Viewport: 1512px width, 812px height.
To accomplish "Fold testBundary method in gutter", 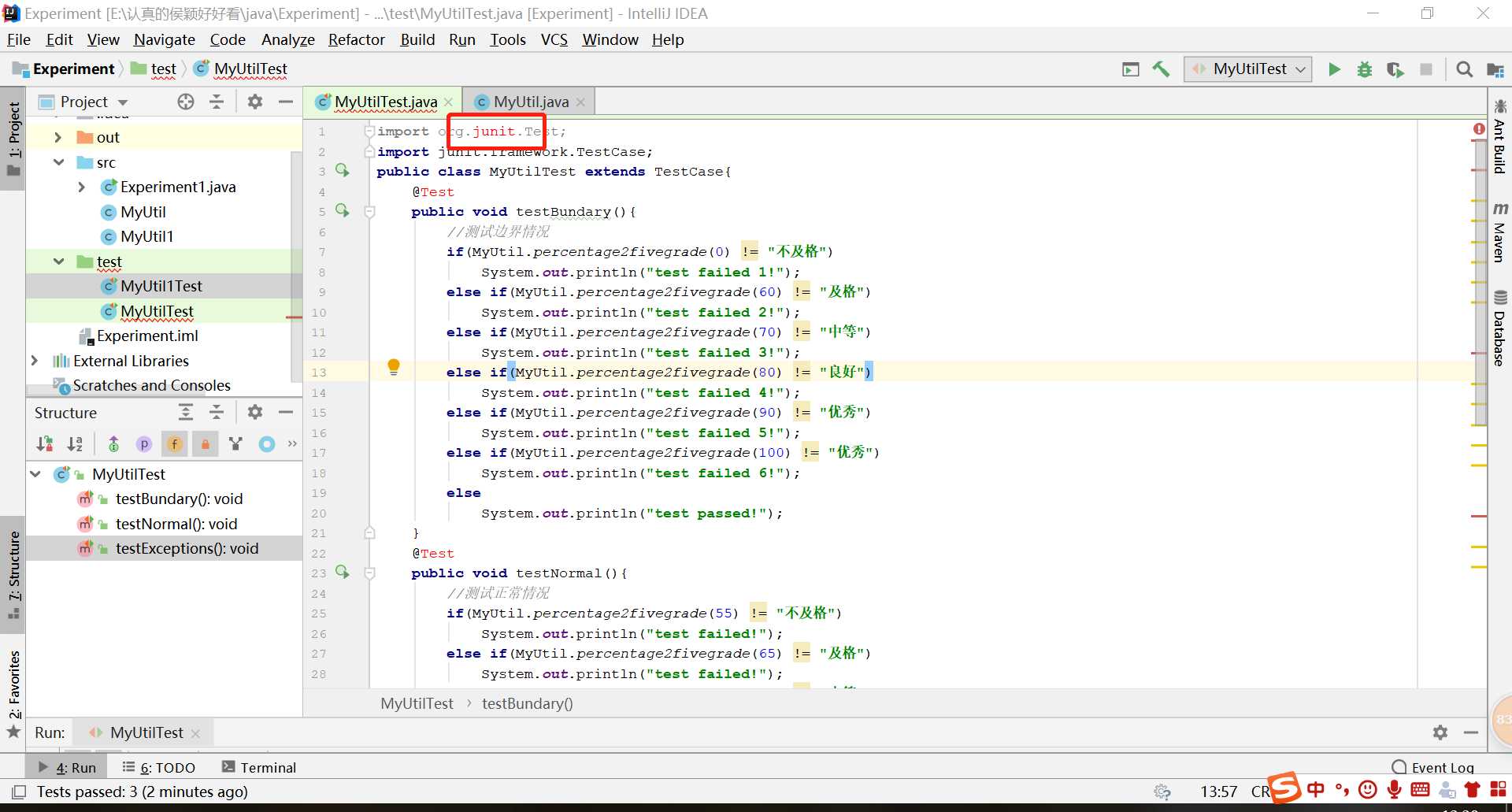I will tap(369, 211).
